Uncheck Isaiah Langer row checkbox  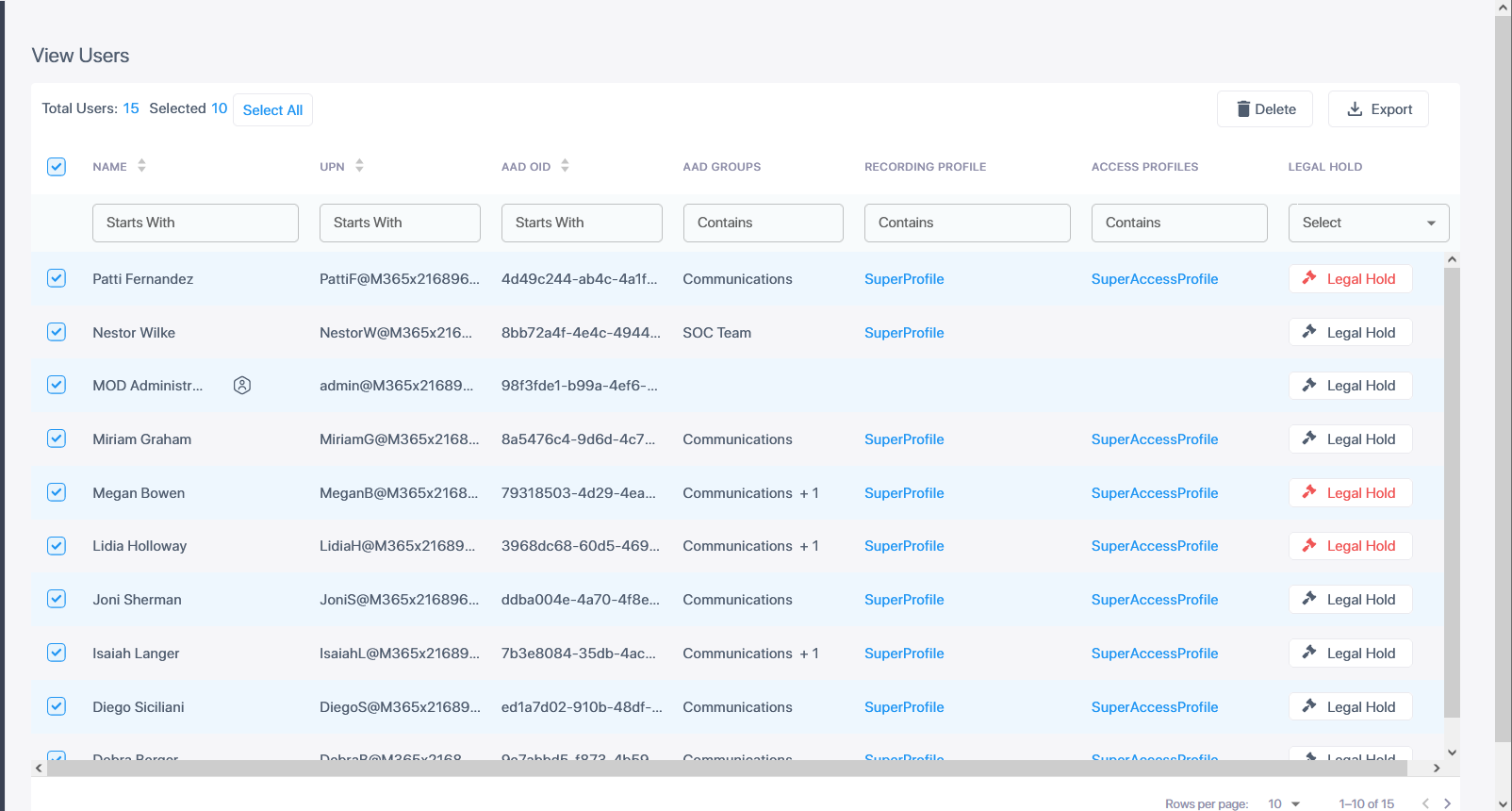[x=57, y=653]
